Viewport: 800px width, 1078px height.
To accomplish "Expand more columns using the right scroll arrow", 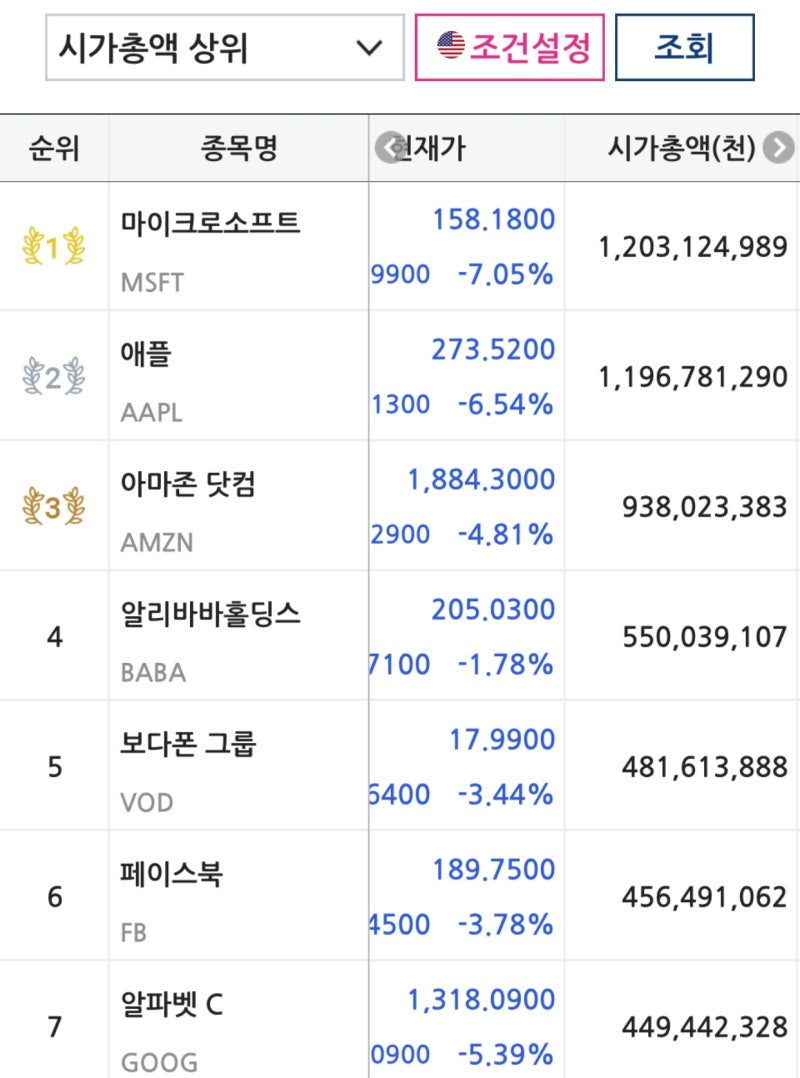I will pos(778,148).
